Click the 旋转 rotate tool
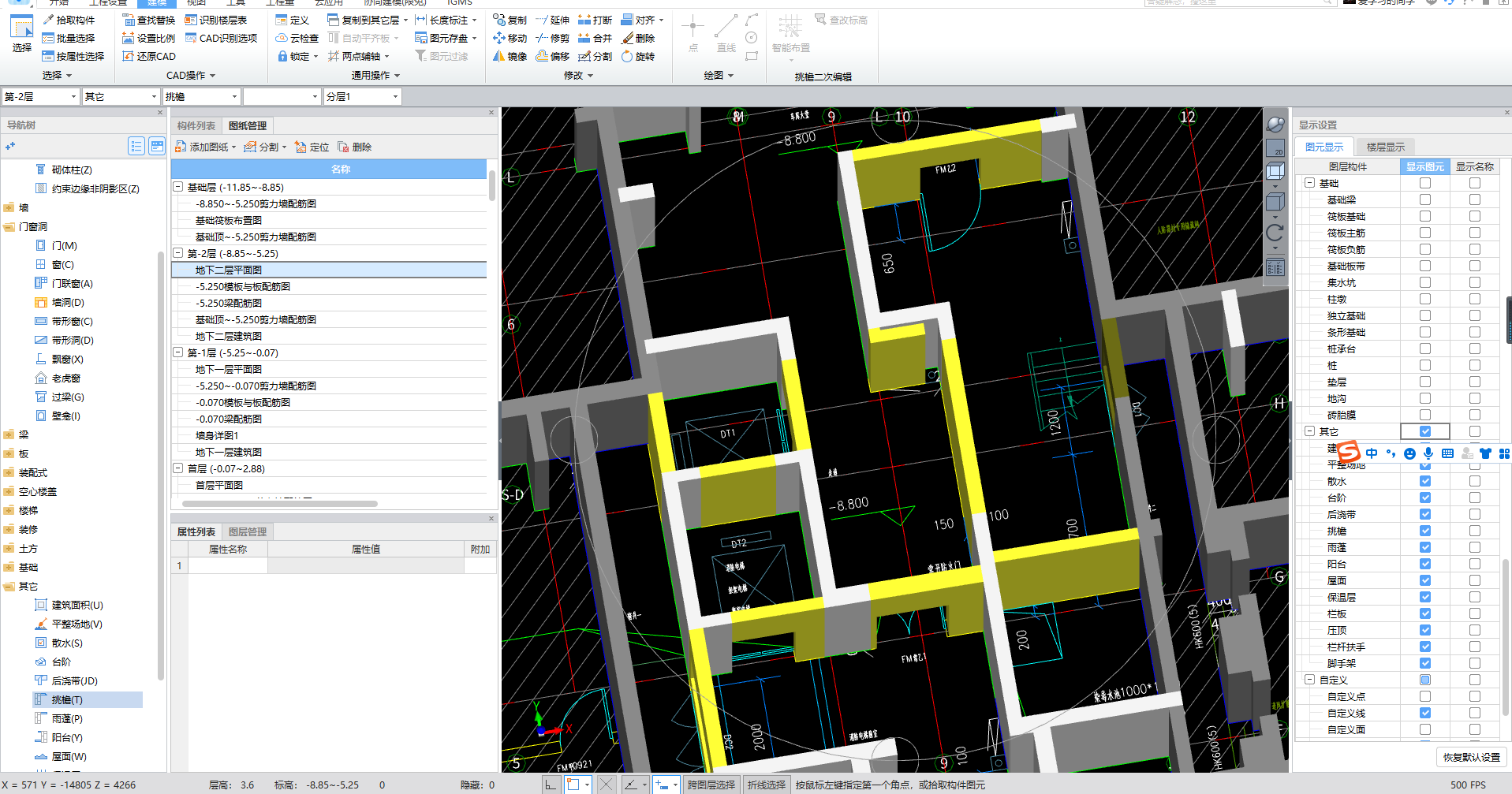The image size is (1512, 794). 638,56
